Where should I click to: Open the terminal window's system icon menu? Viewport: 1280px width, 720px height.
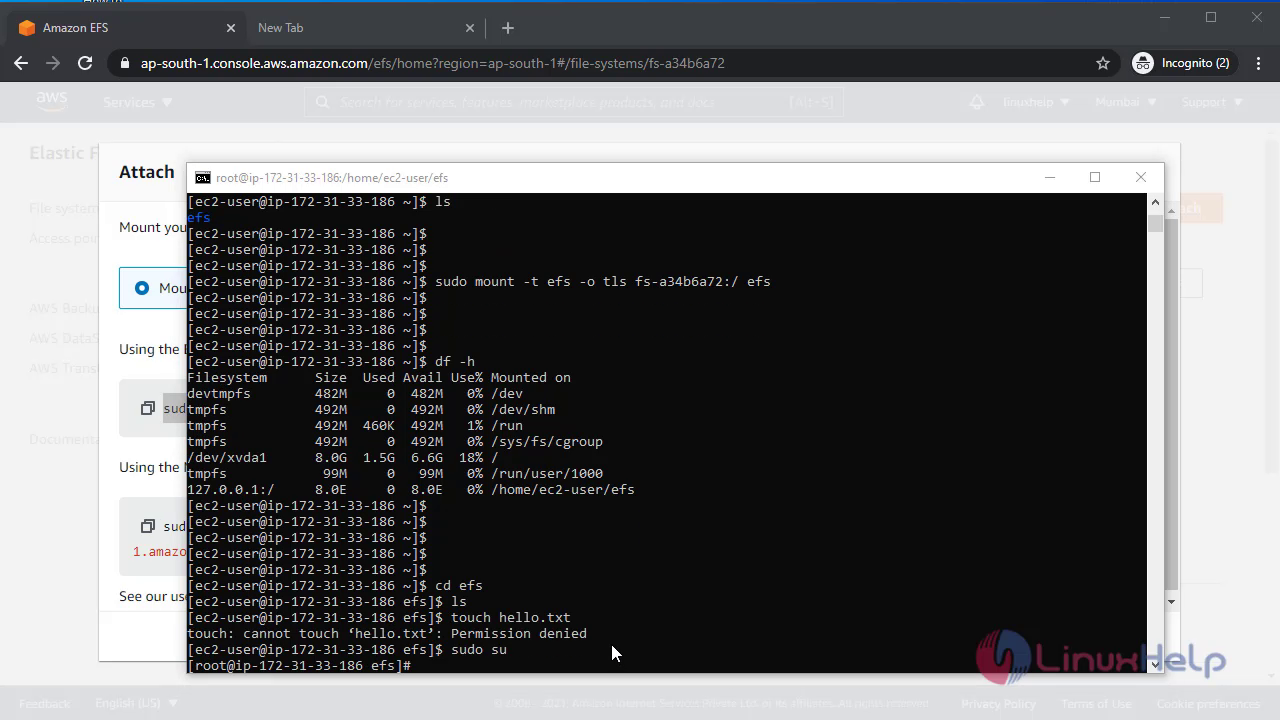pos(203,178)
